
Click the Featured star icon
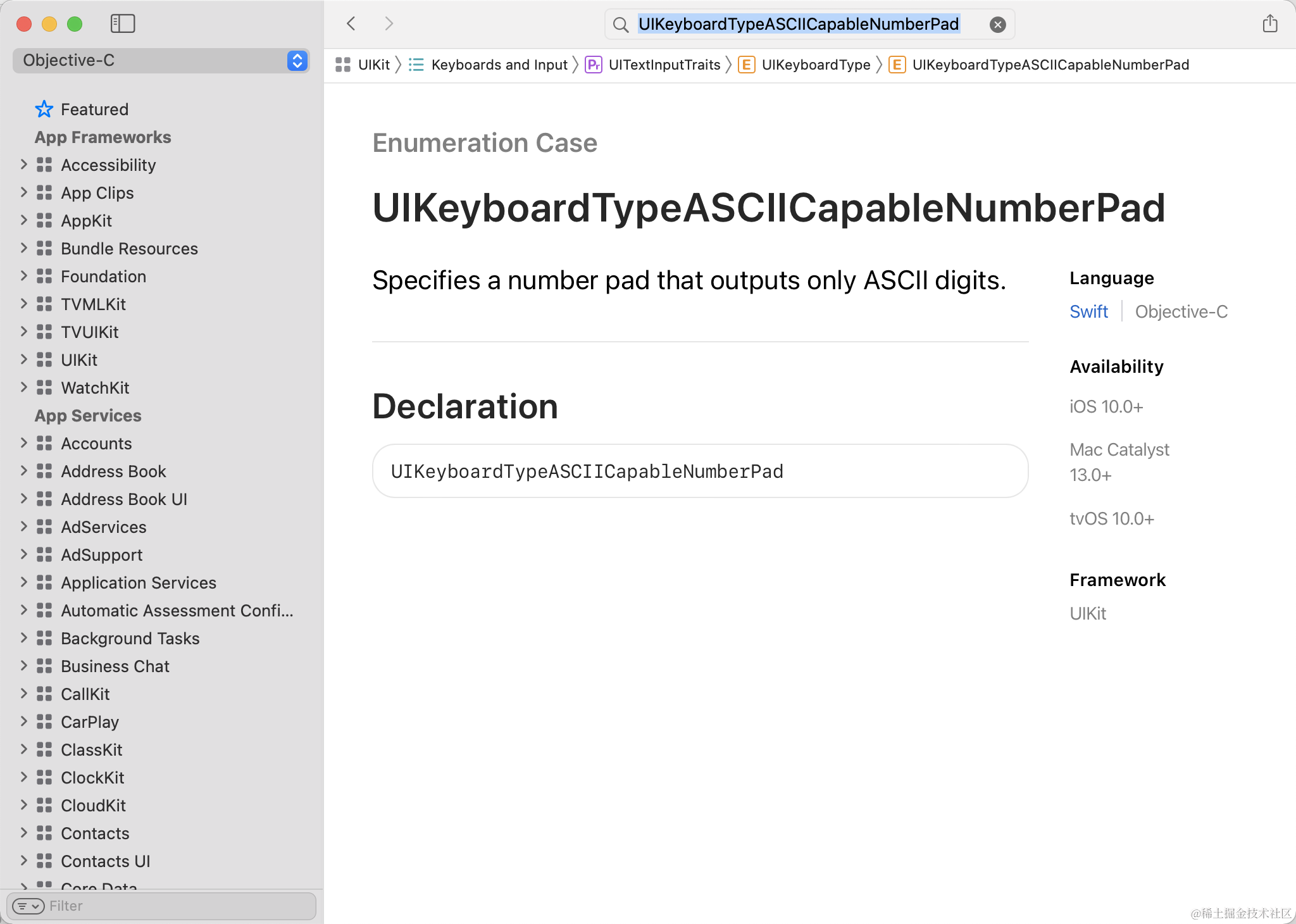pyautogui.click(x=44, y=109)
